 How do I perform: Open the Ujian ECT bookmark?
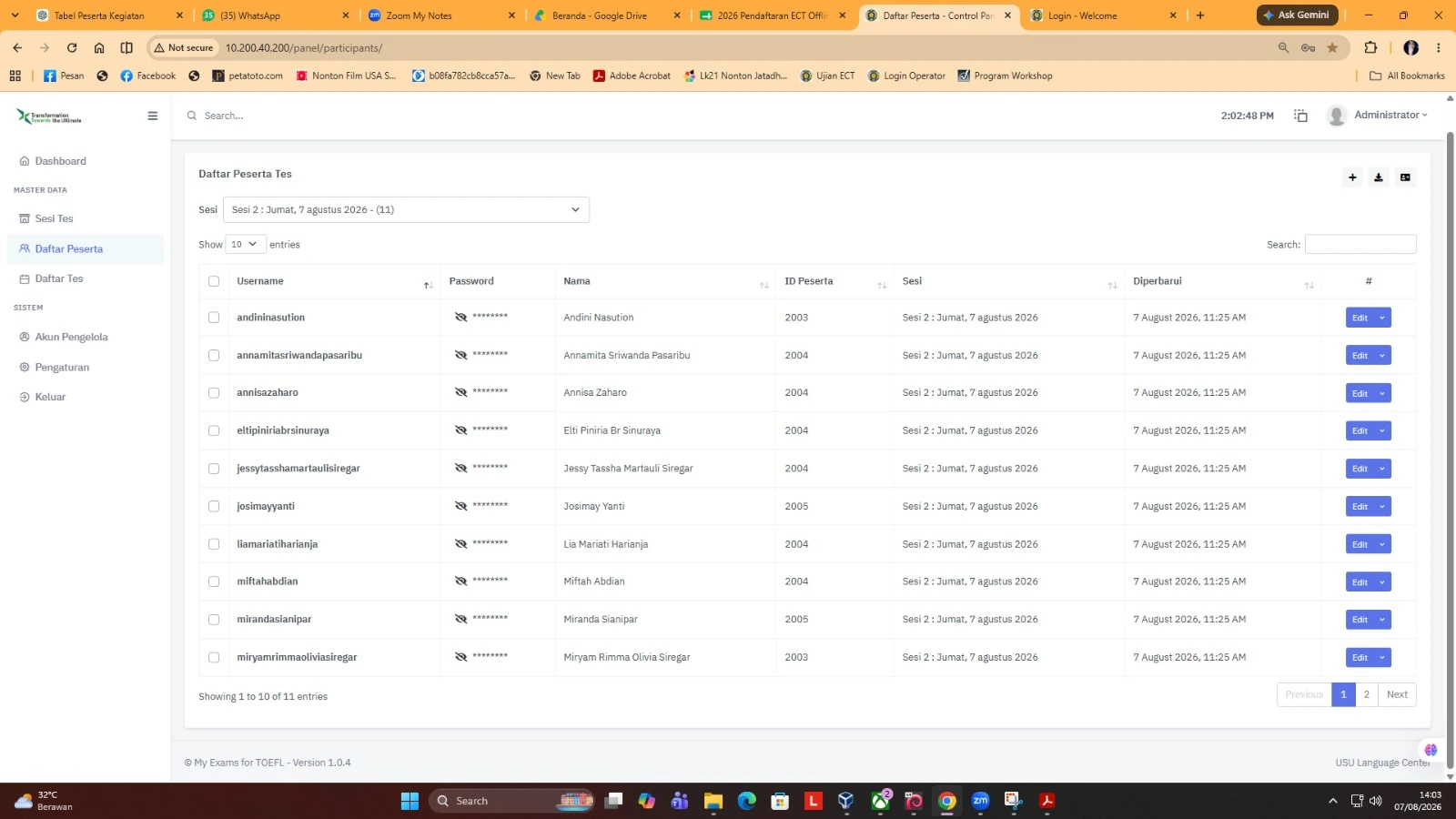(x=827, y=76)
